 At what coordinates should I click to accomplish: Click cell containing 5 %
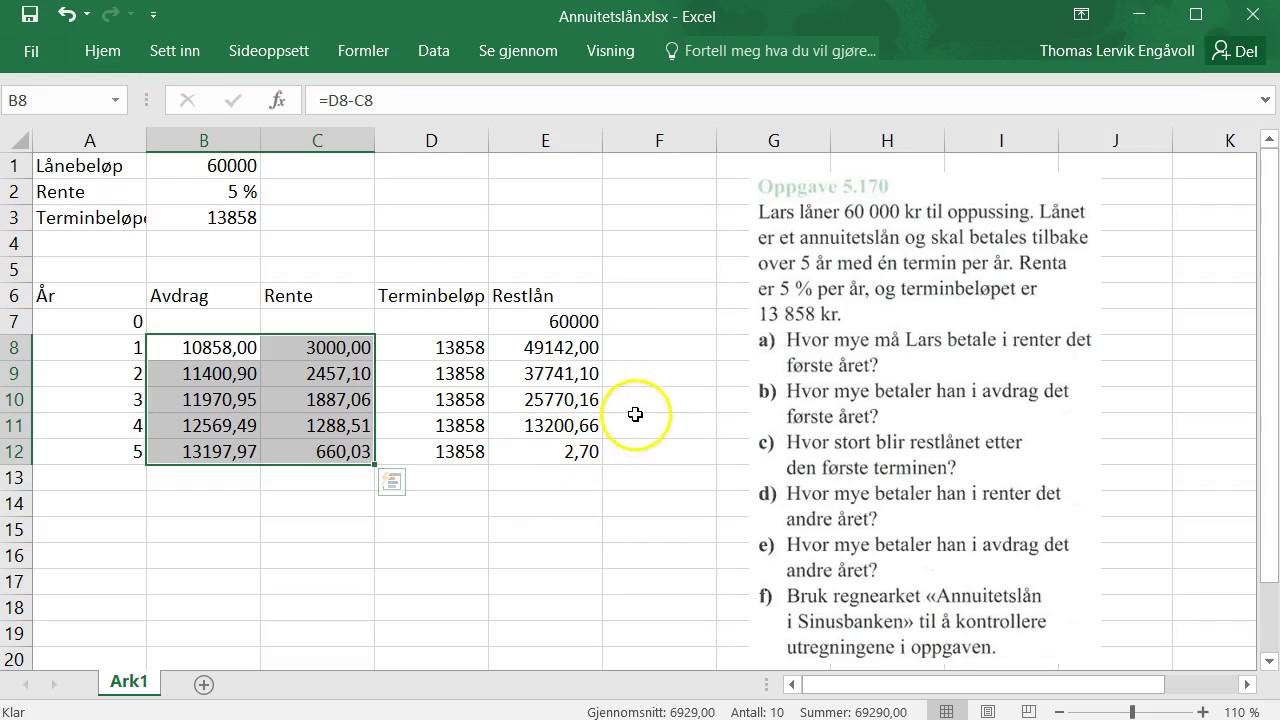click(203, 192)
